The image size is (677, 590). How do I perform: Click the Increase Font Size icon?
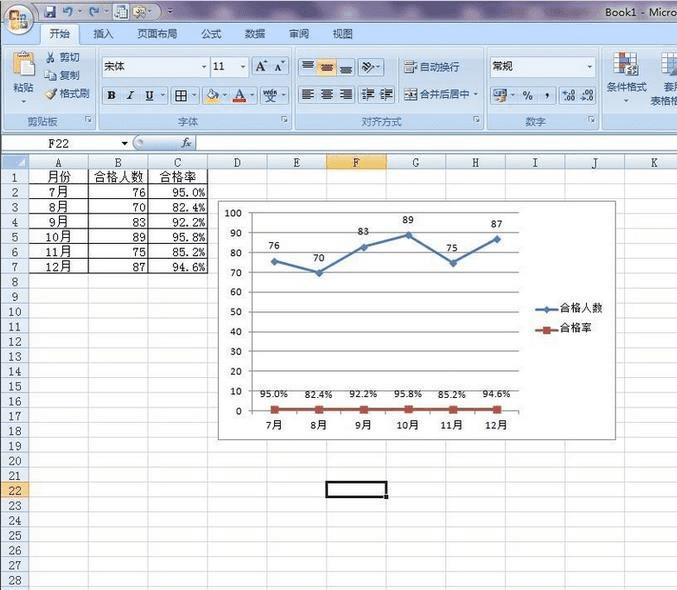tap(262, 67)
